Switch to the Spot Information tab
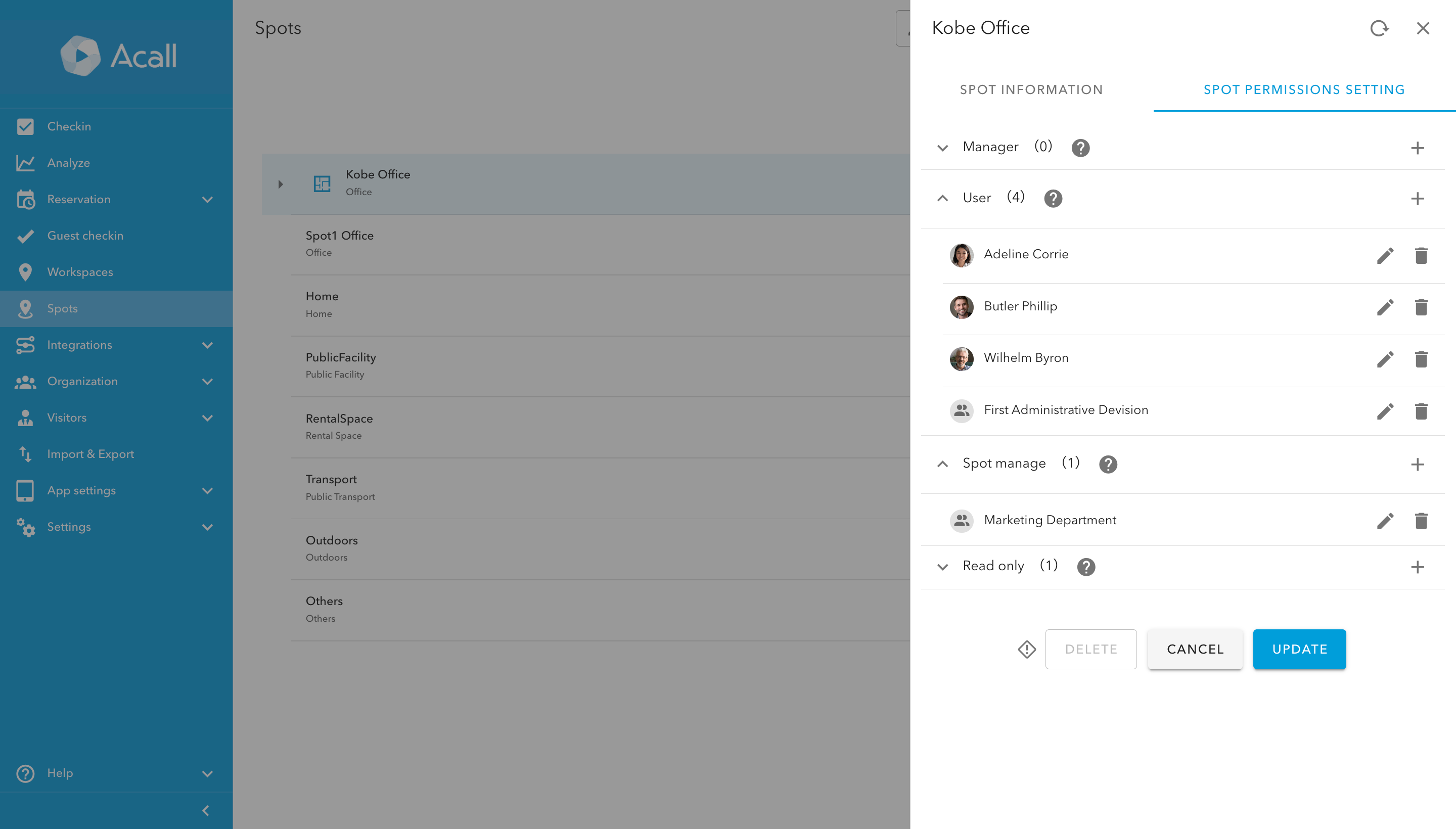The height and width of the screenshot is (829, 1456). point(1031,89)
